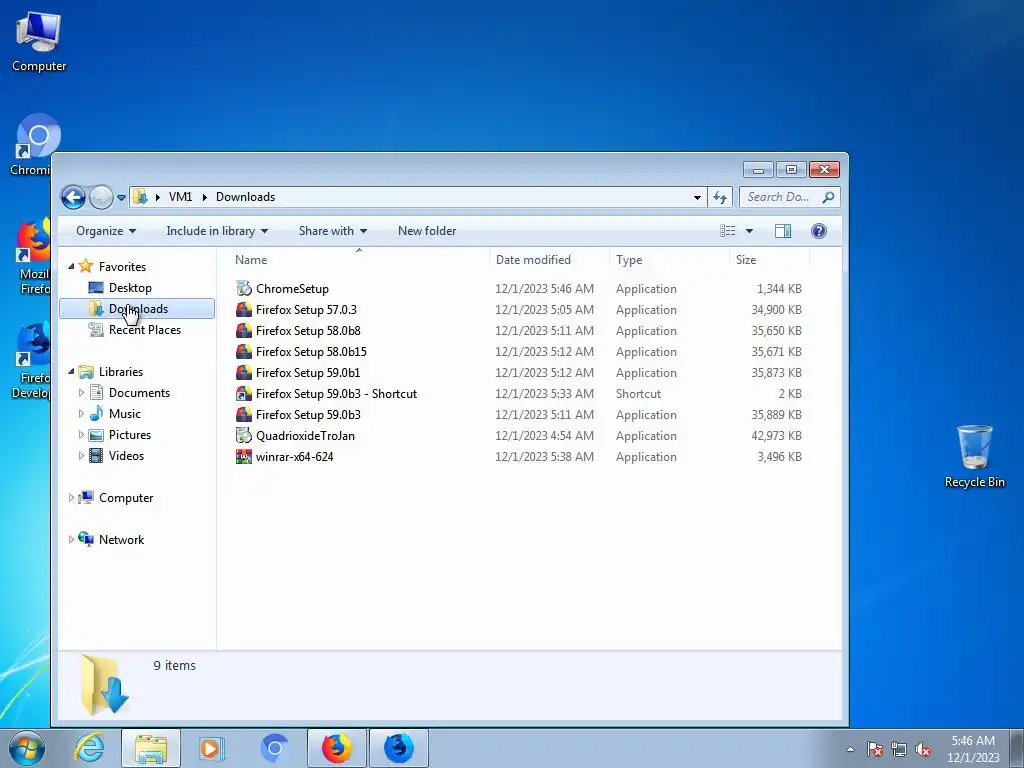Click the network tray icon
Viewport: 1024px width, 768px height.
899,750
